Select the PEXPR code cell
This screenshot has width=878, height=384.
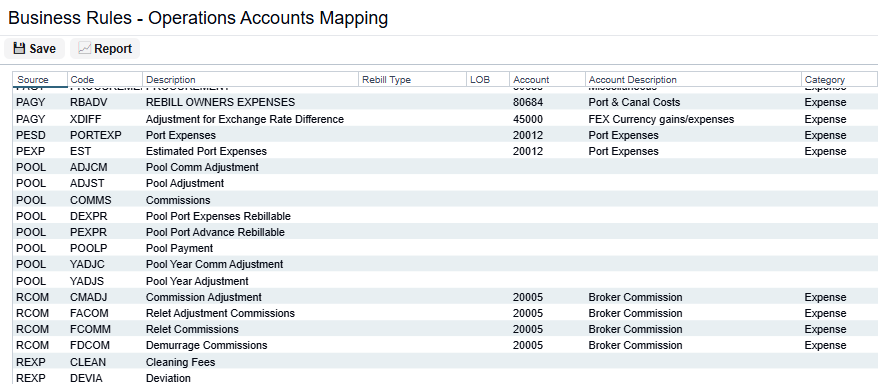pos(88,232)
